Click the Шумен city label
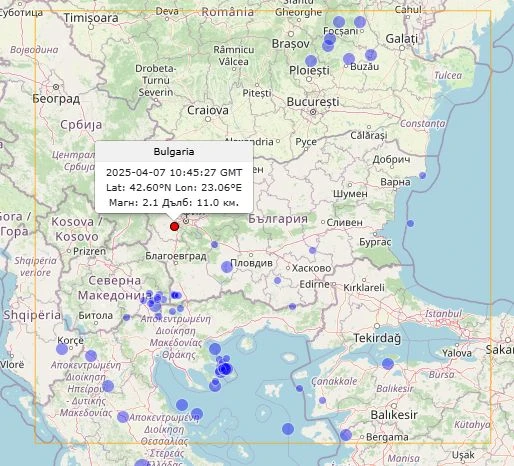 click(350, 194)
